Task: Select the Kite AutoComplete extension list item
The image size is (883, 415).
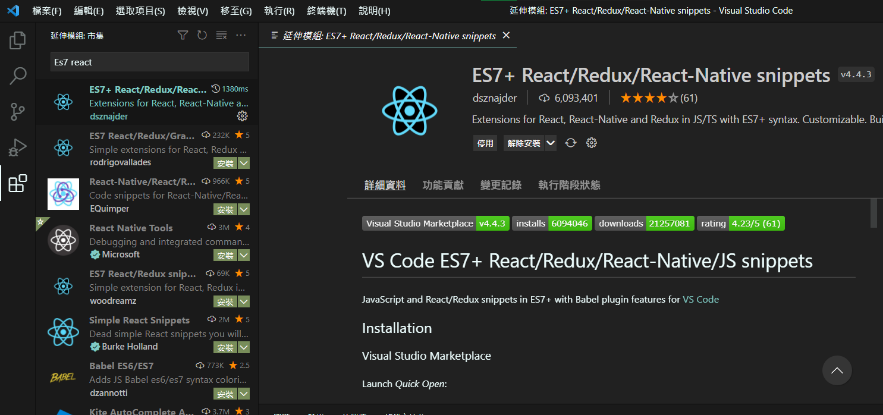Action: [x=148, y=409]
